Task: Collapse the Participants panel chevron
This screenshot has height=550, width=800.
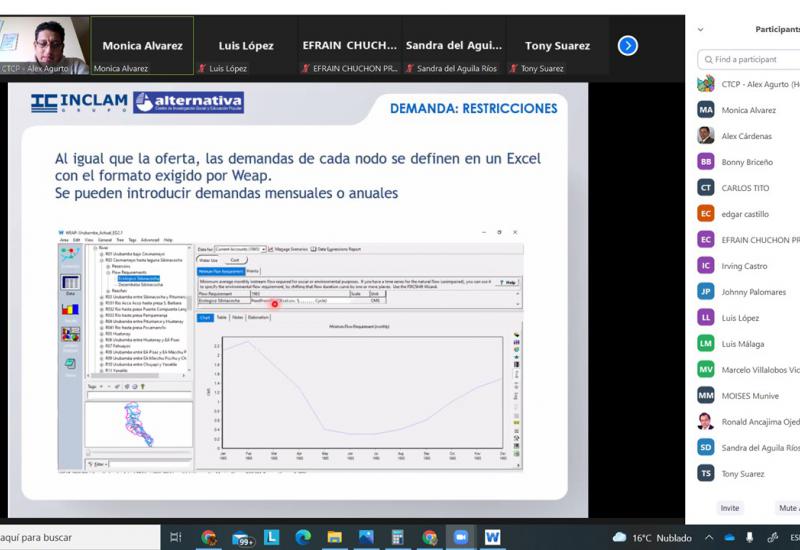Action: click(x=701, y=30)
